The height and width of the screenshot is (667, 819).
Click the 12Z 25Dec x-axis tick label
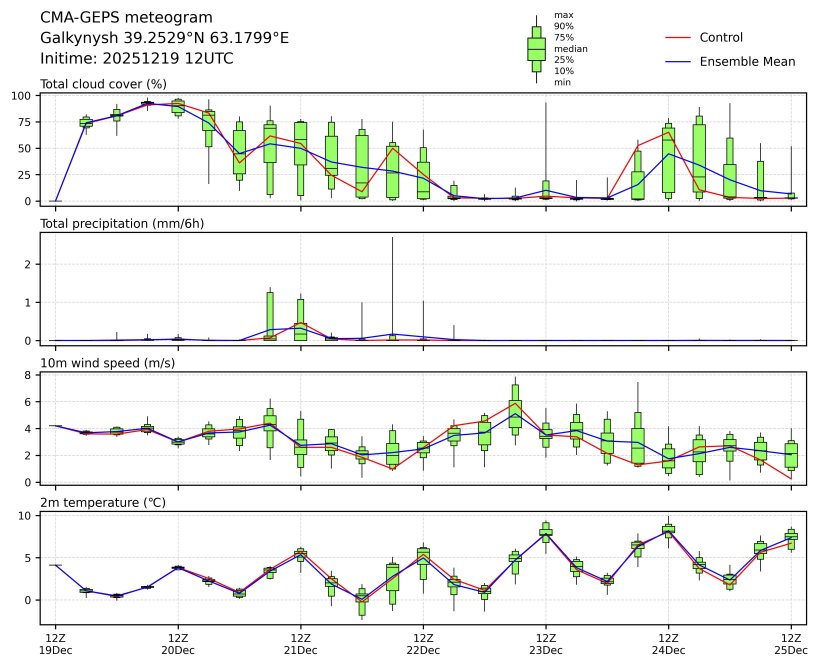[x=791, y=643]
